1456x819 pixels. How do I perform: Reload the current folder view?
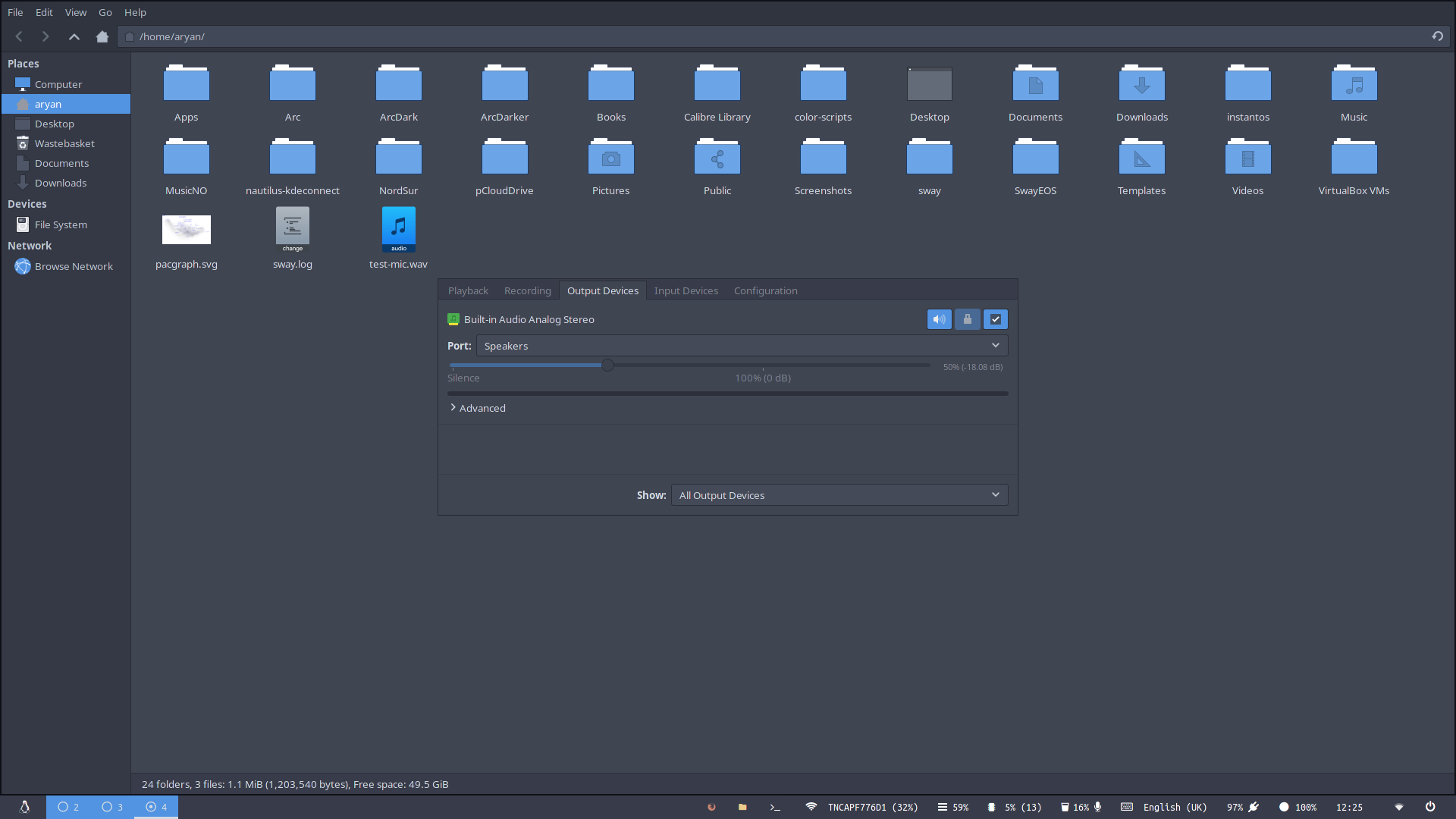click(1437, 36)
